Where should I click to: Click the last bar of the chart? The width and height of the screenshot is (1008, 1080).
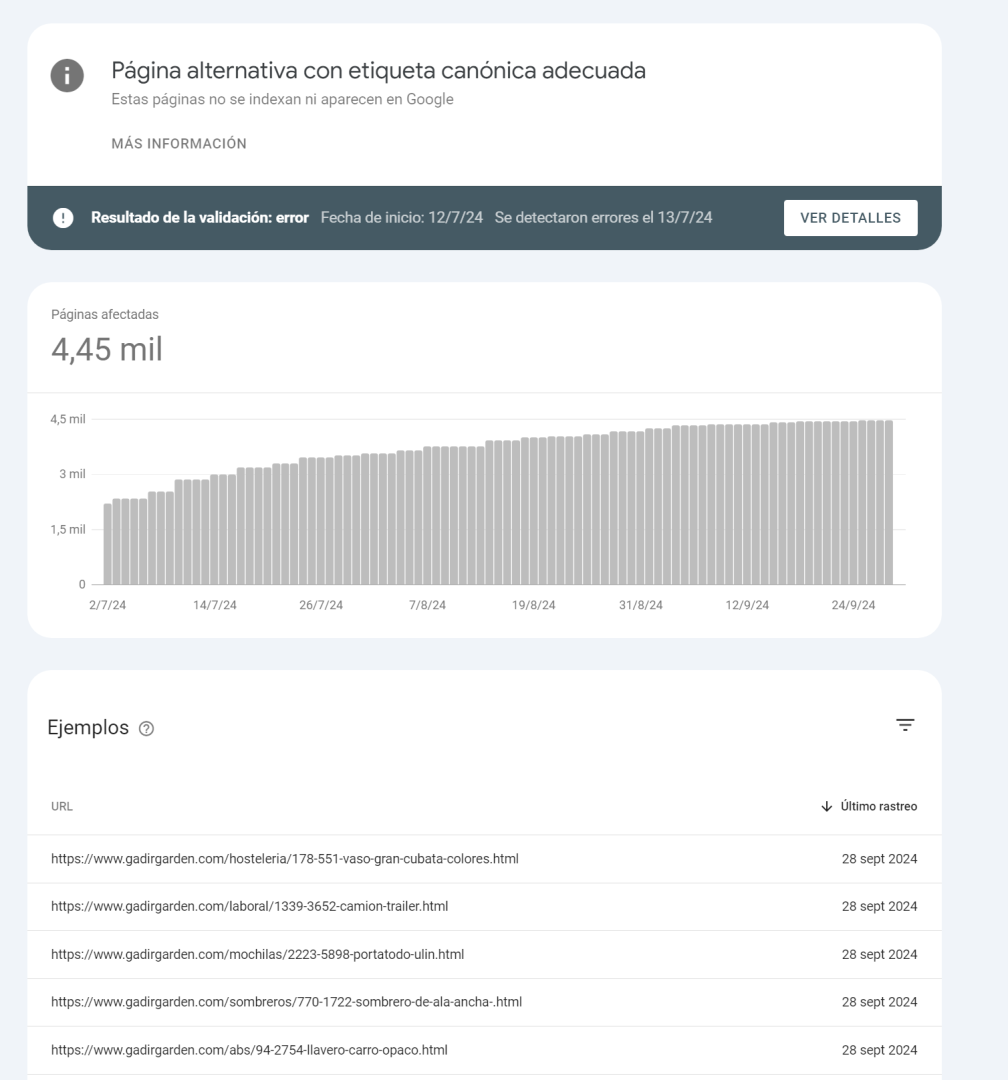coord(889,502)
